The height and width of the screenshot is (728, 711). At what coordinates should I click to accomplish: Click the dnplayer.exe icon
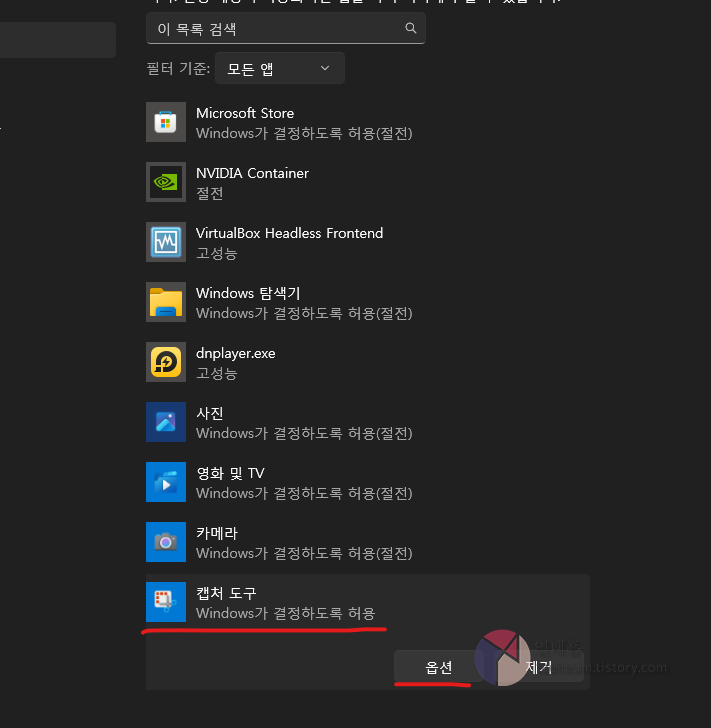point(166,362)
